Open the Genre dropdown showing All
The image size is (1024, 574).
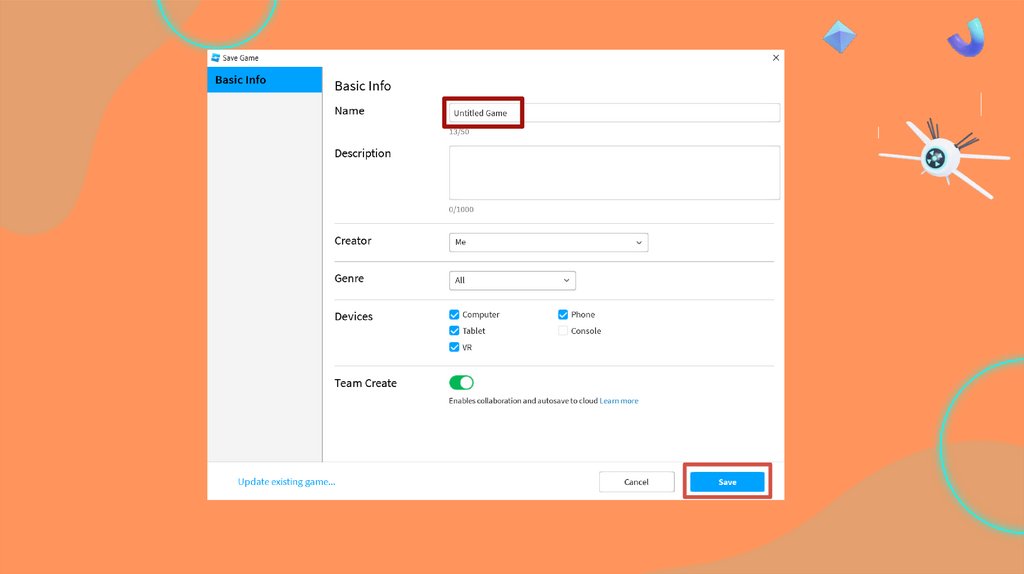coord(512,280)
